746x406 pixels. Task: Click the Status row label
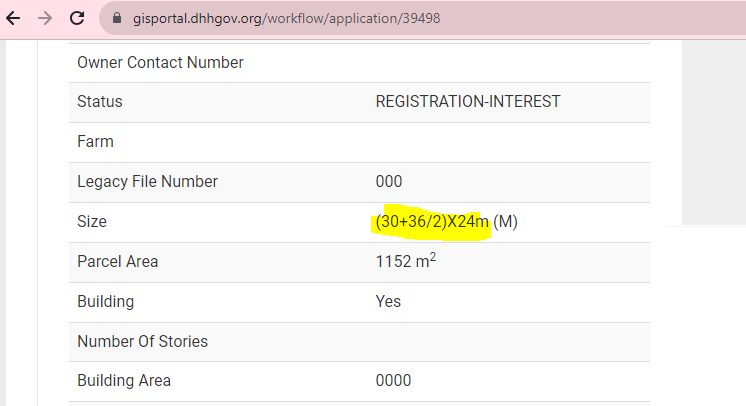[x=100, y=101]
